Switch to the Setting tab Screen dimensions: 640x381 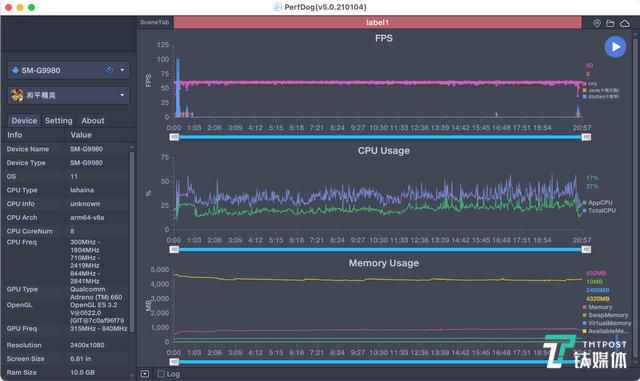coord(58,120)
